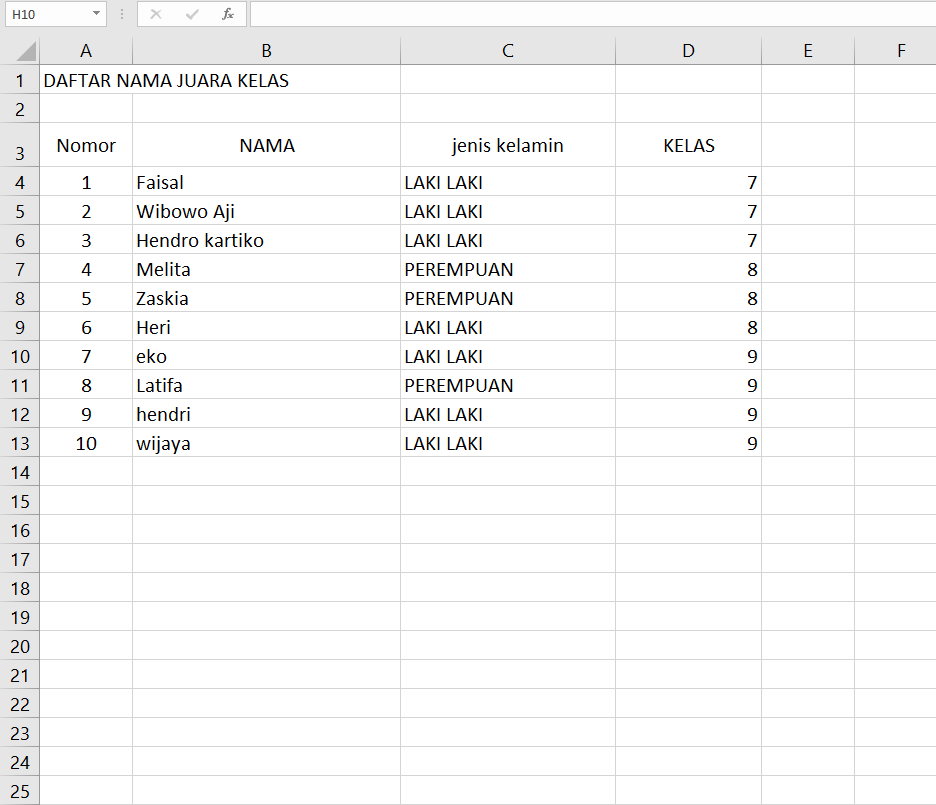
Task: Expand the Name Box dropdown arrow
Action: click(x=96, y=14)
